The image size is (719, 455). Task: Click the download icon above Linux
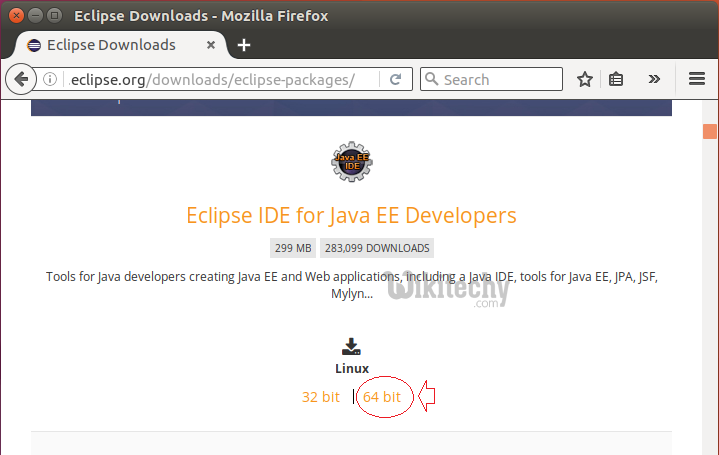(351, 346)
